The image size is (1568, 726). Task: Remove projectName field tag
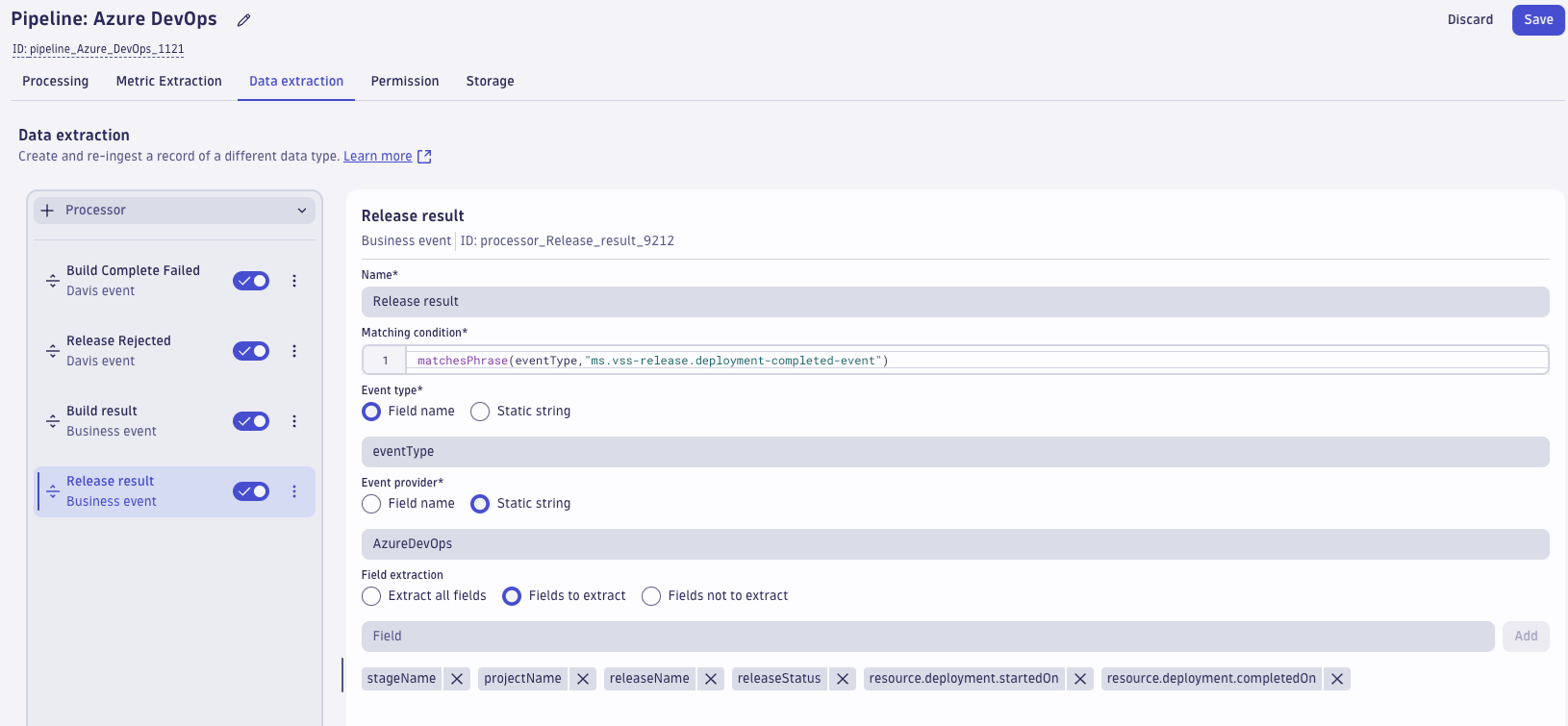[x=583, y=679]
